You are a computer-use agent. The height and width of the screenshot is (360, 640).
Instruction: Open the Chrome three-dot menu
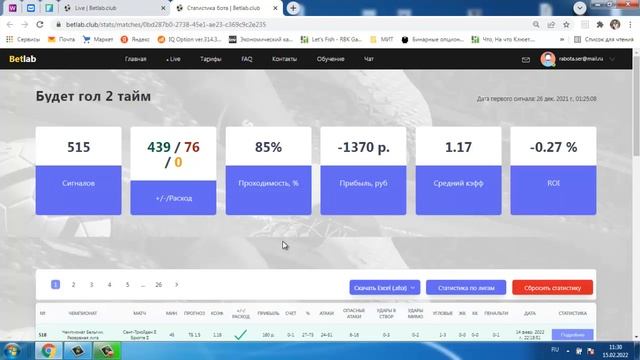[x=631, y=24]
